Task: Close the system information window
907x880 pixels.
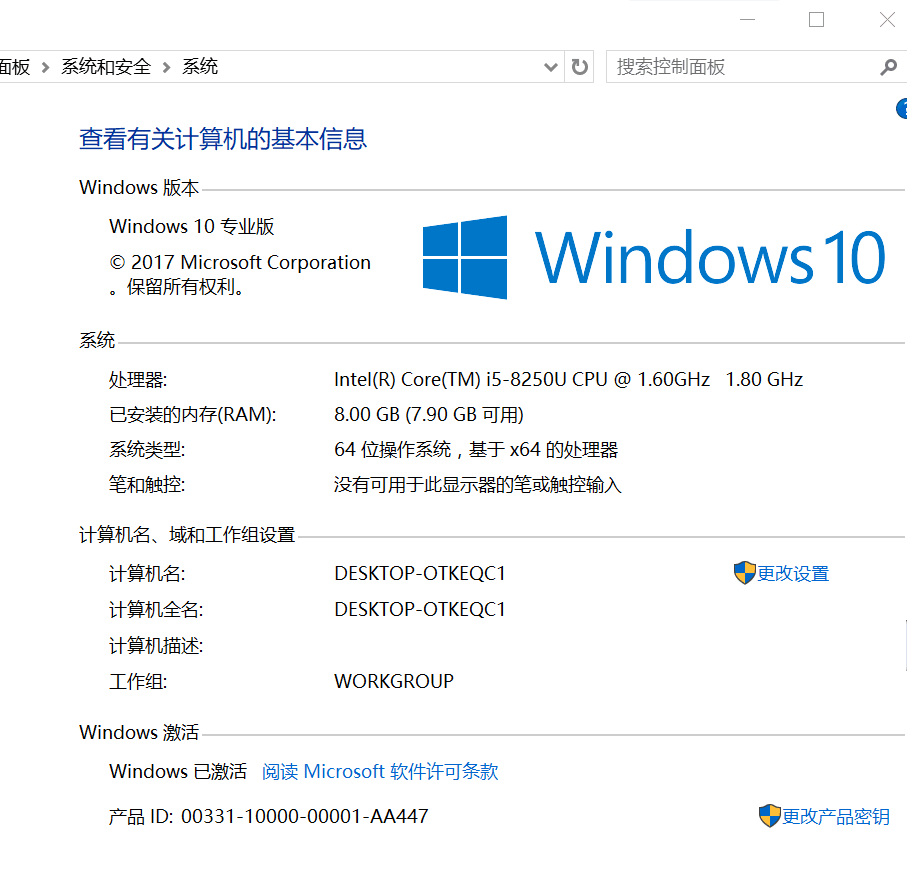Action: pyautogui.click(x=887, y=20)
